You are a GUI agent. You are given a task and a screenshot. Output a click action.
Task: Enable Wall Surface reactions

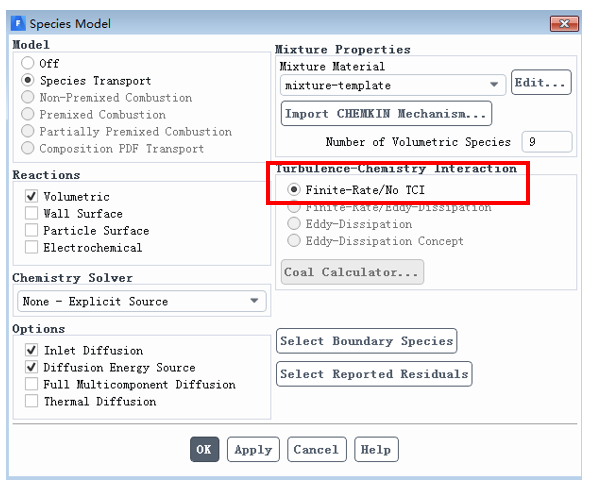click(32, 213)
